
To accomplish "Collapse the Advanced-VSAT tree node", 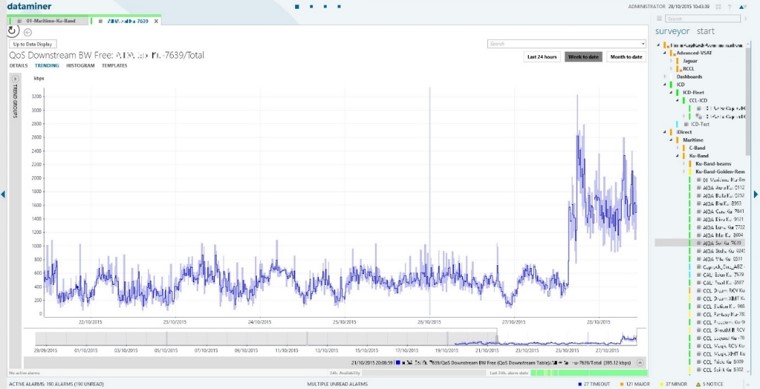I will (x=665, y=53).
